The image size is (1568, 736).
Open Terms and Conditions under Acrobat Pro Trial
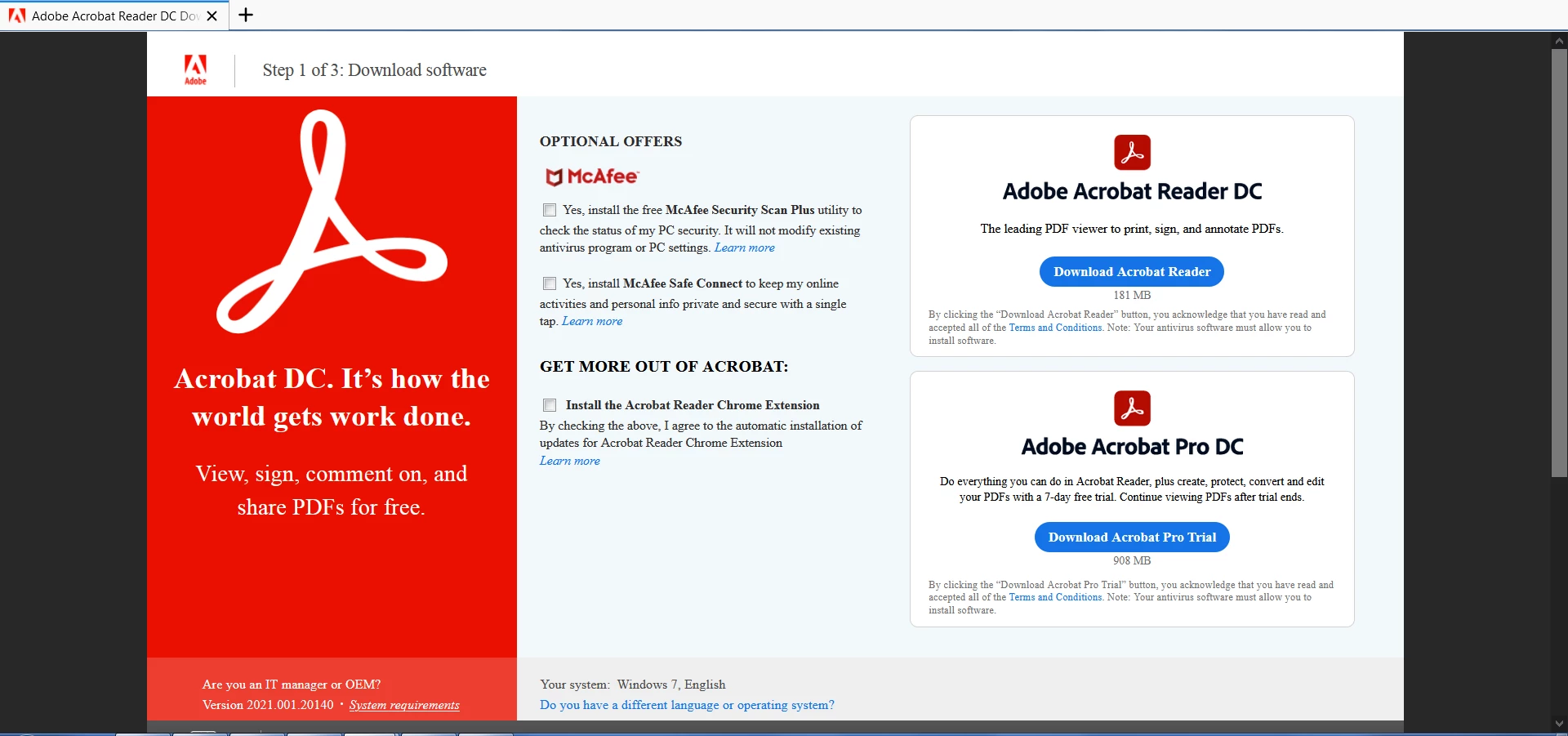click(1055, 597)
